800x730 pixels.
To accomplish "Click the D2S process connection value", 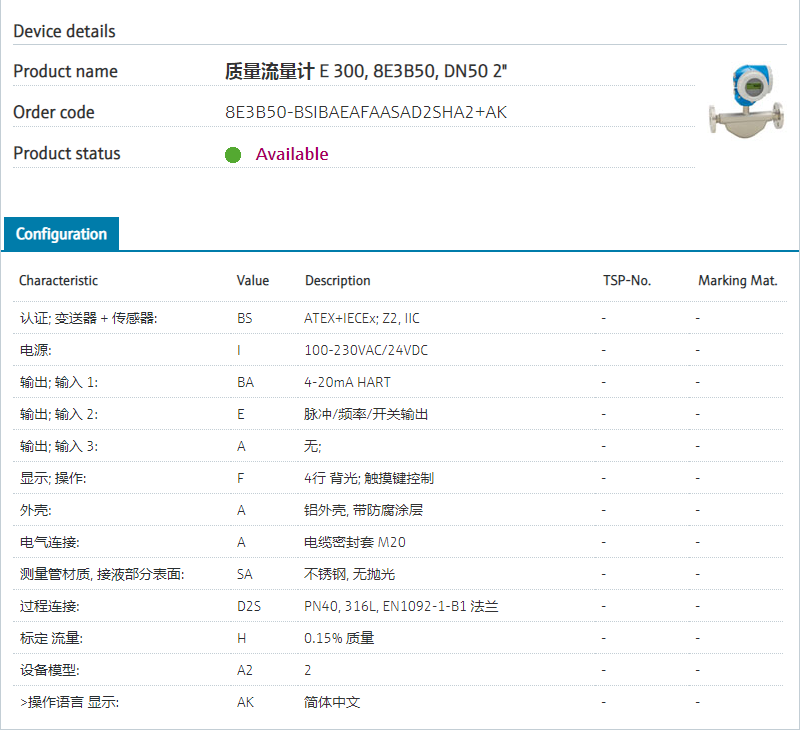I will [249, 607].
